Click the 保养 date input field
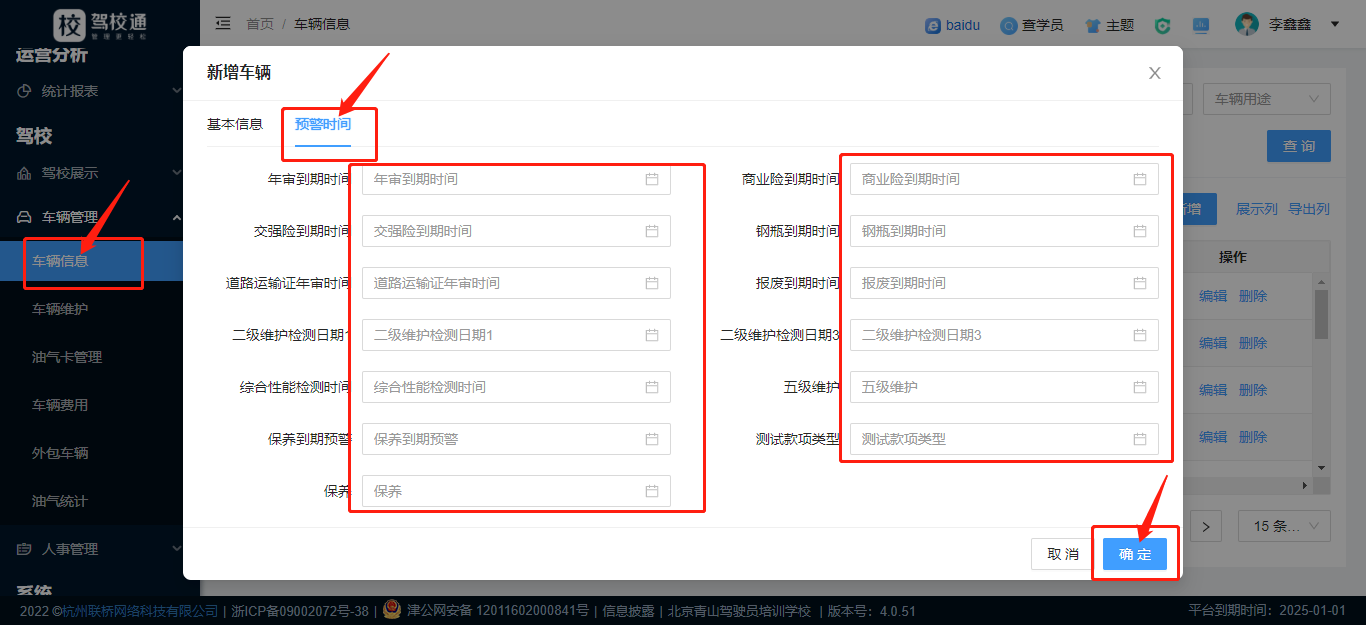The image size is (1366, 625). coord(516,491)
